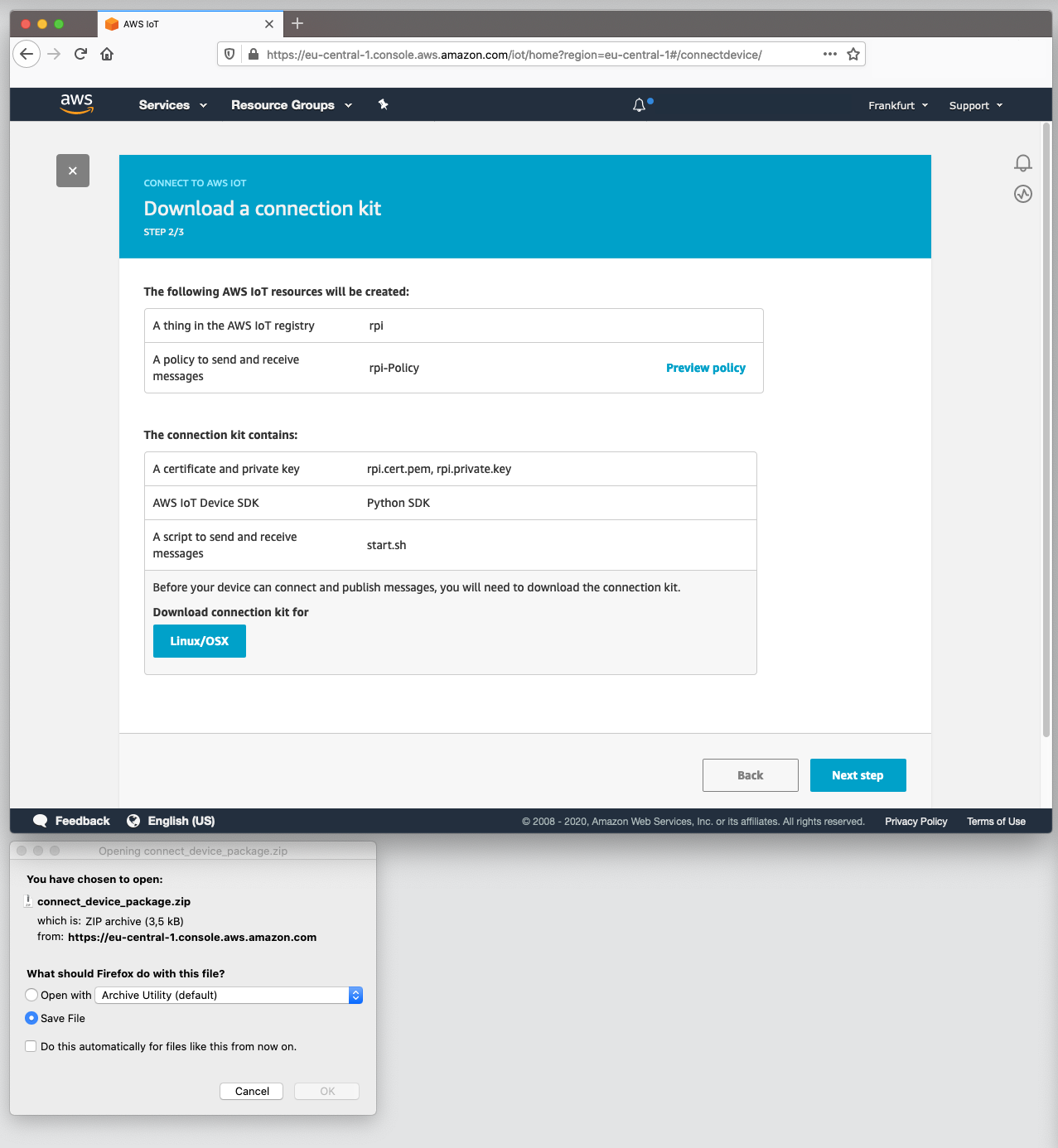
Task: Click the STEP 2/3 label
Action: pyautogui.click(x=164, y=232)
